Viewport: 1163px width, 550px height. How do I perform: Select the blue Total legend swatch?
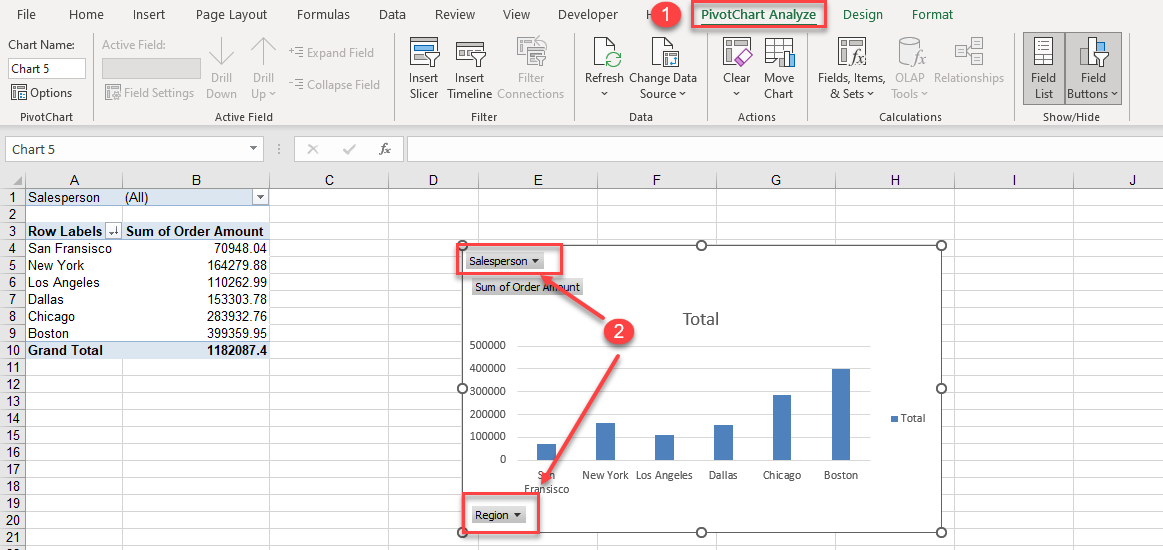coord(894,418)
